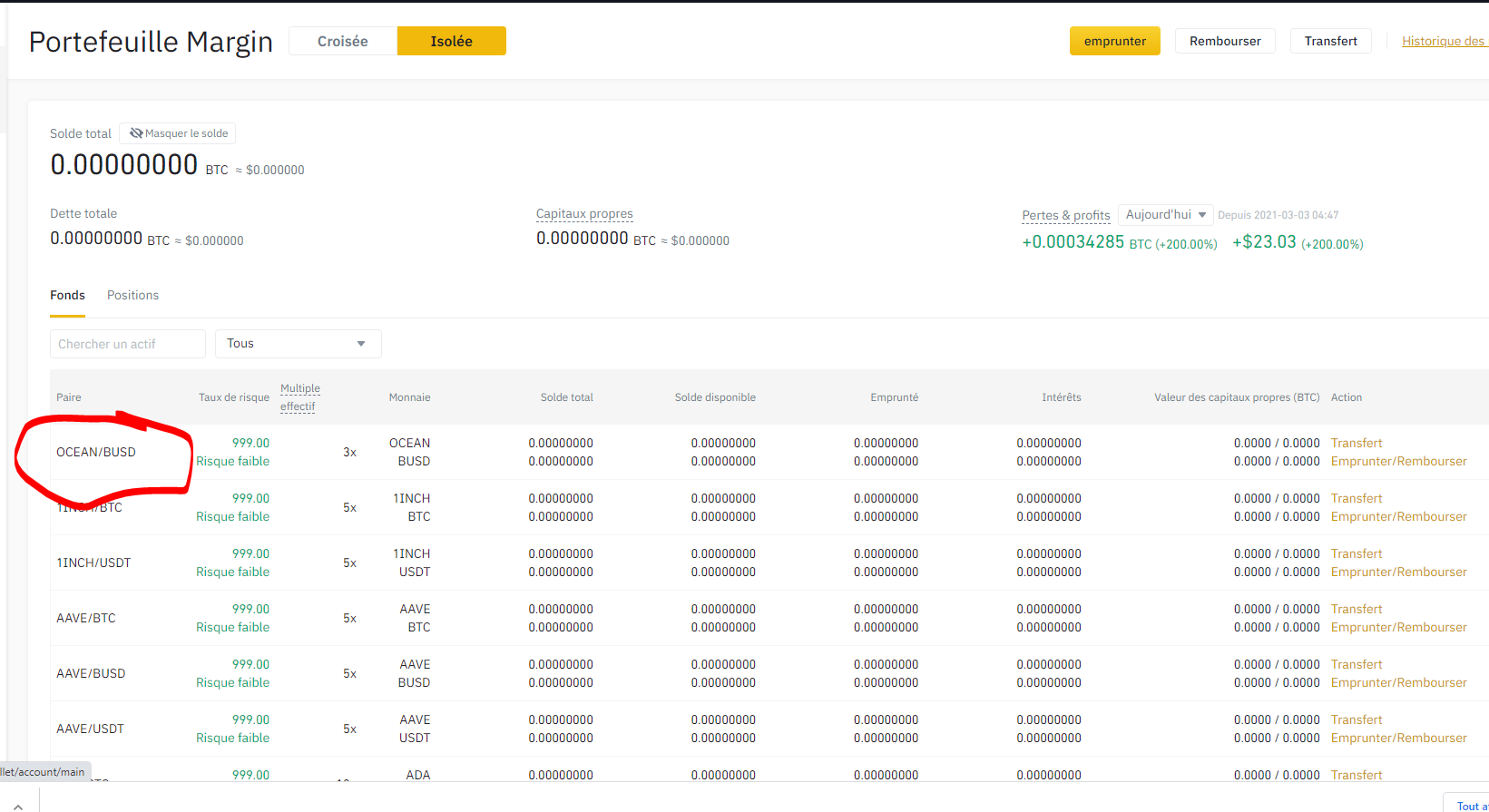
Task: Switch to the Positions tab
Action: (132, 296)
